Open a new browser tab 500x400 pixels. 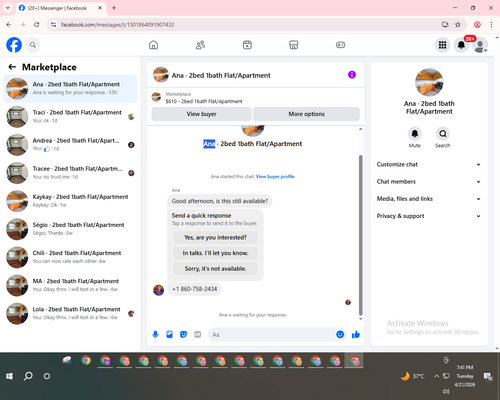pyautogui.click(x=114, y=8)
